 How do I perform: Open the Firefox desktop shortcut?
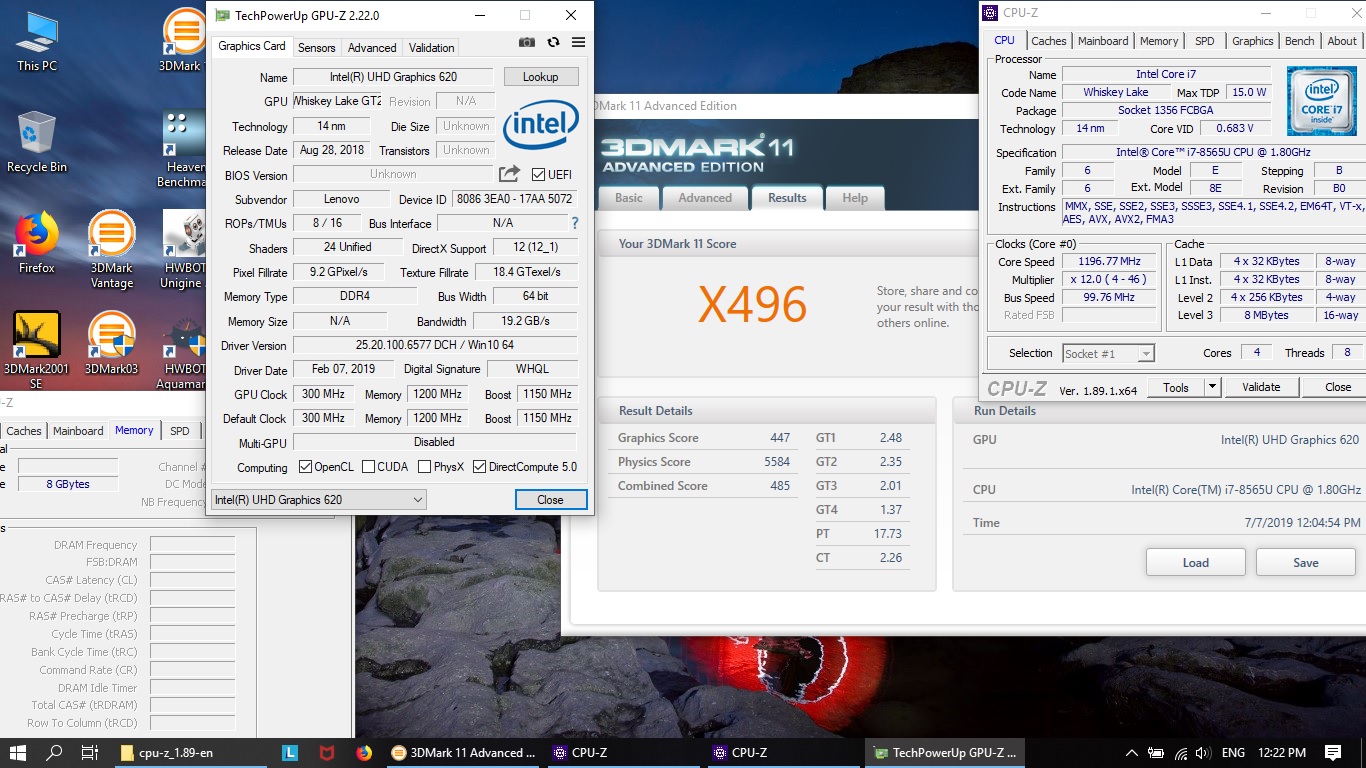point(37,242)
